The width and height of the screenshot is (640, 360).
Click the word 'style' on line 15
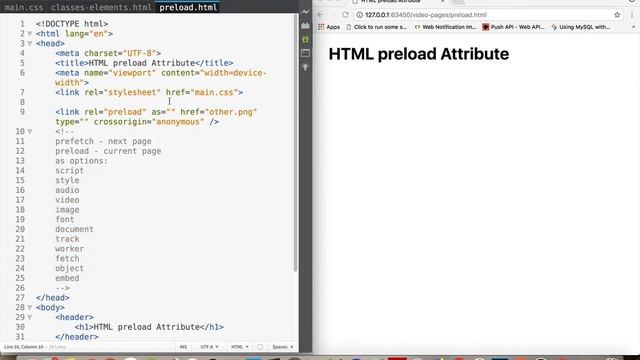[x=67, y=180]
